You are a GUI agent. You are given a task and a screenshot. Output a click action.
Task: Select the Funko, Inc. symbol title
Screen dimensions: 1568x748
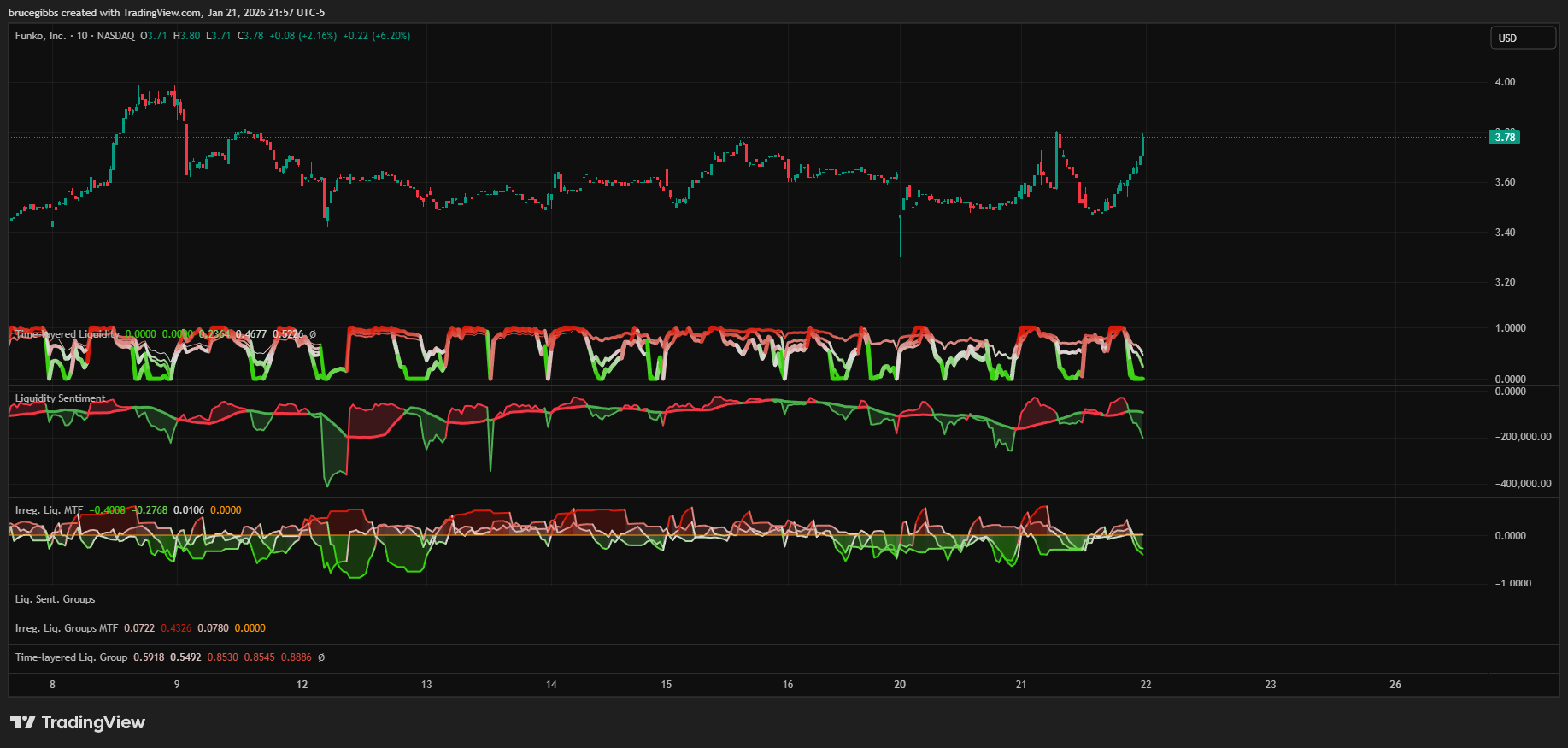[40, 36]
